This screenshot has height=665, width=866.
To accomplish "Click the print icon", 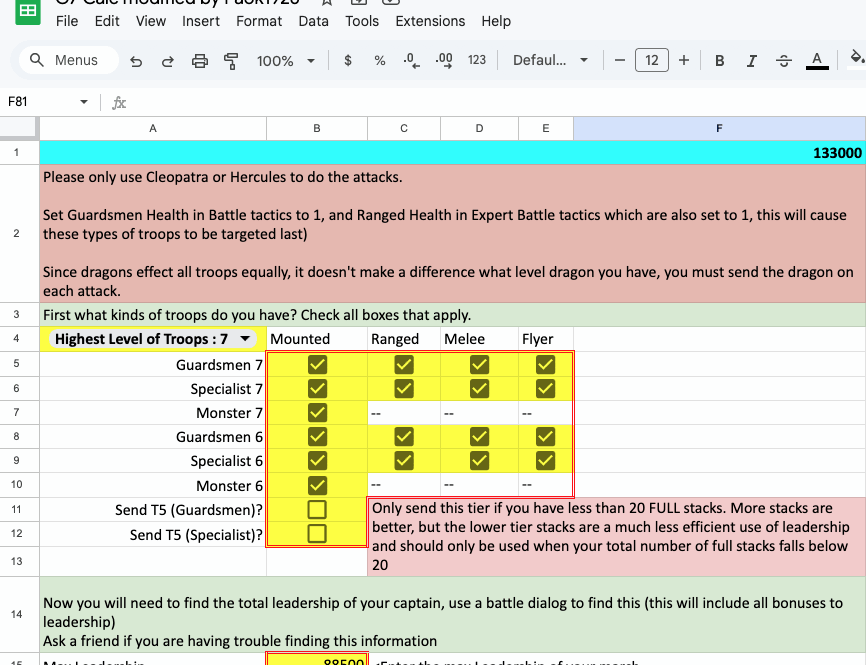I will 200,61.
